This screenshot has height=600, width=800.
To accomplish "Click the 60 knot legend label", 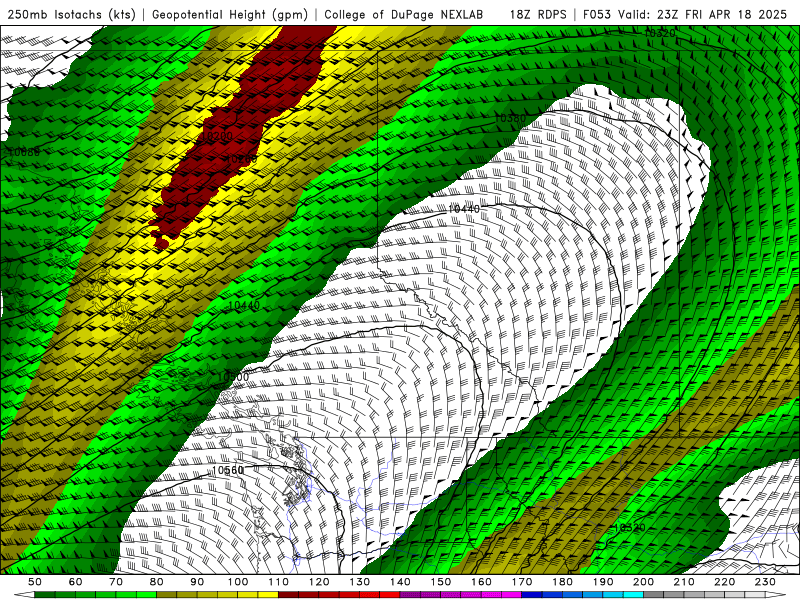I will coord(76,582).
